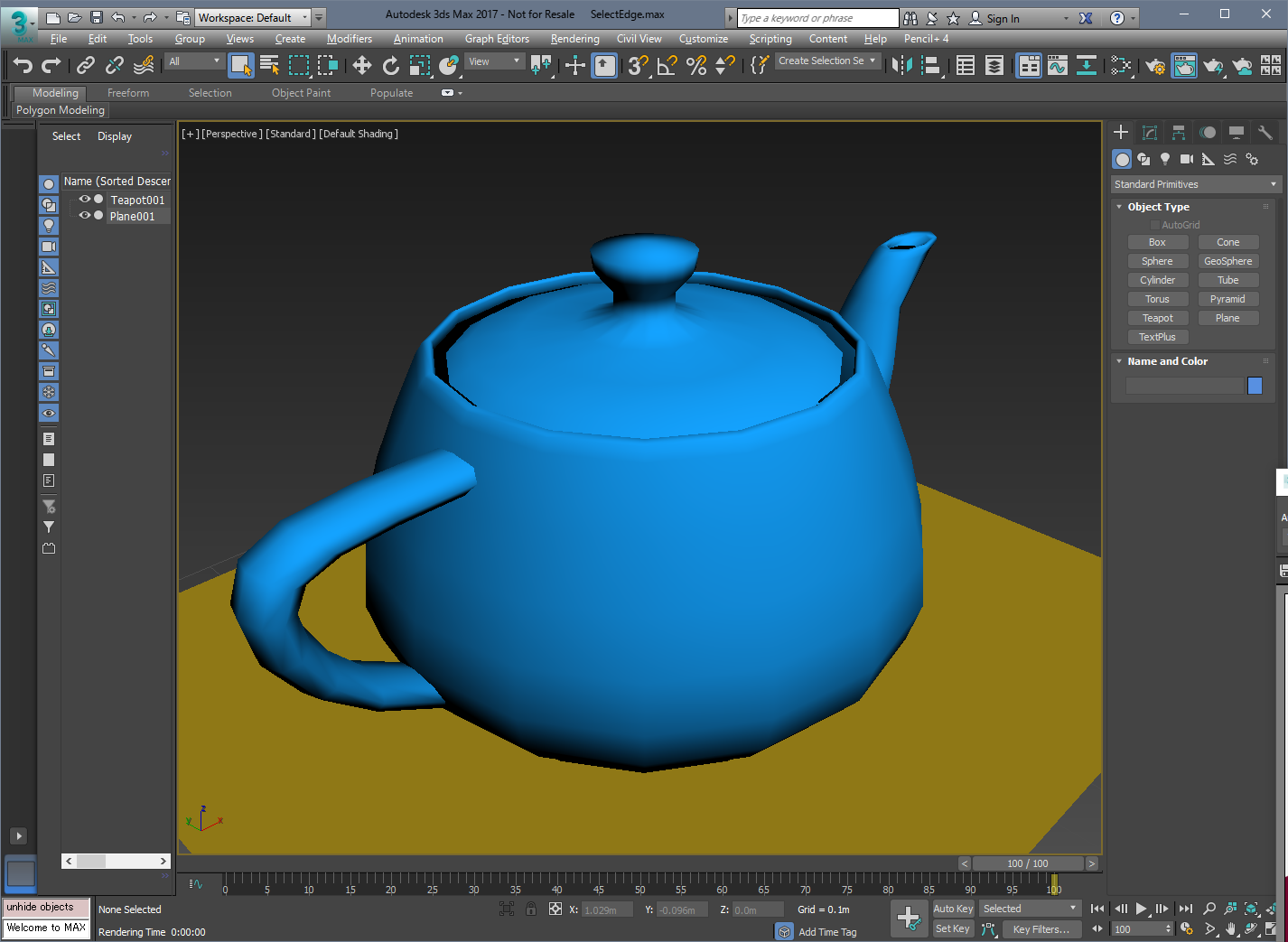Click the Mirror tool icon
Viewport: 1288px width, 942px height.
[901, 65]
